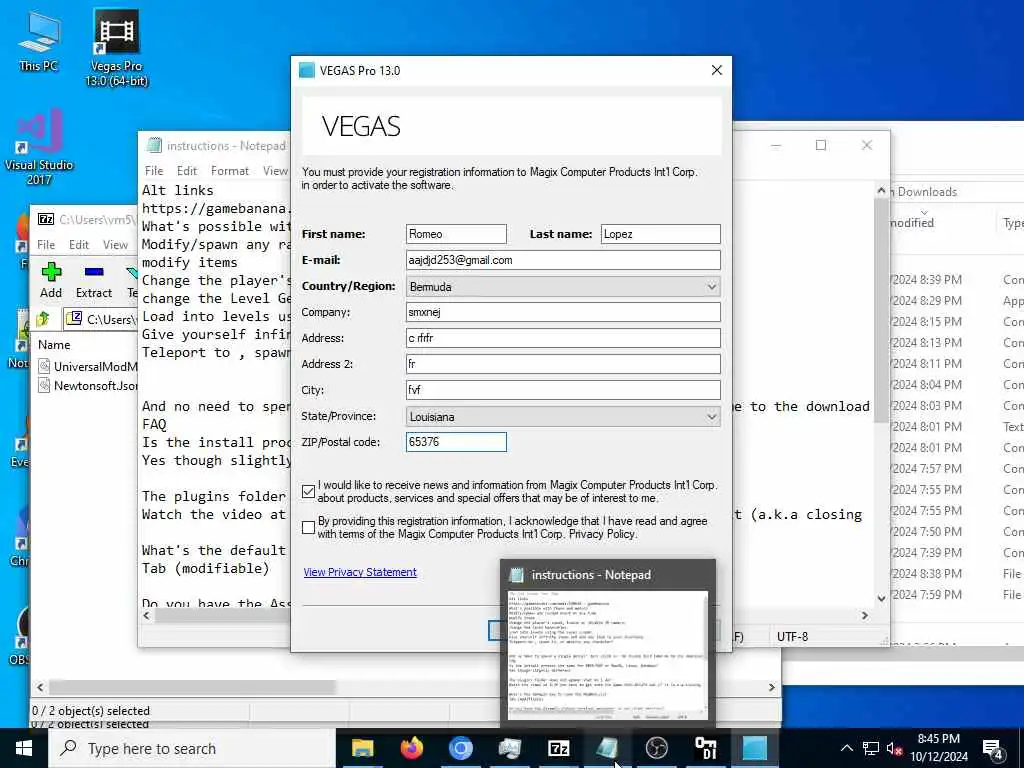Image resolution: width=1024 pixels, height=768 pixels.
Task: Check the privacy policy agreement checkbox
Action: pos(309,528)
